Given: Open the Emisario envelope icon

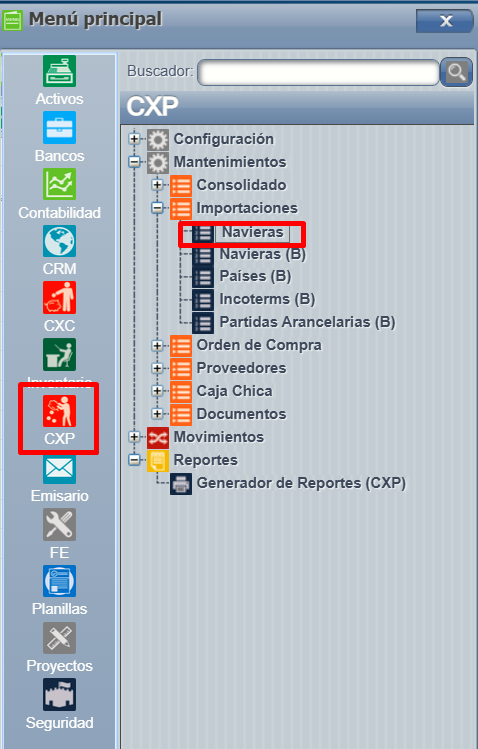Looking at the screenshot, I should (x=59, y=469).
